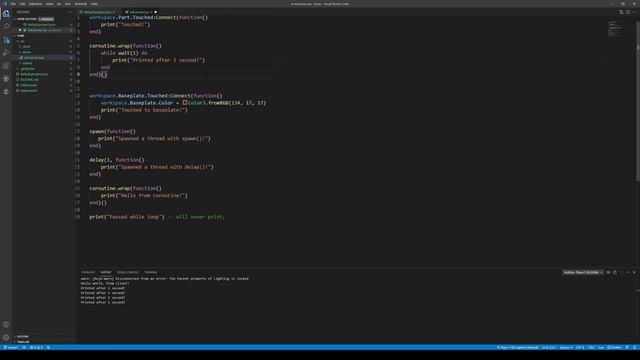Click the 'Passed while loop' print line

pyautogui.click(x=157, y=217)
